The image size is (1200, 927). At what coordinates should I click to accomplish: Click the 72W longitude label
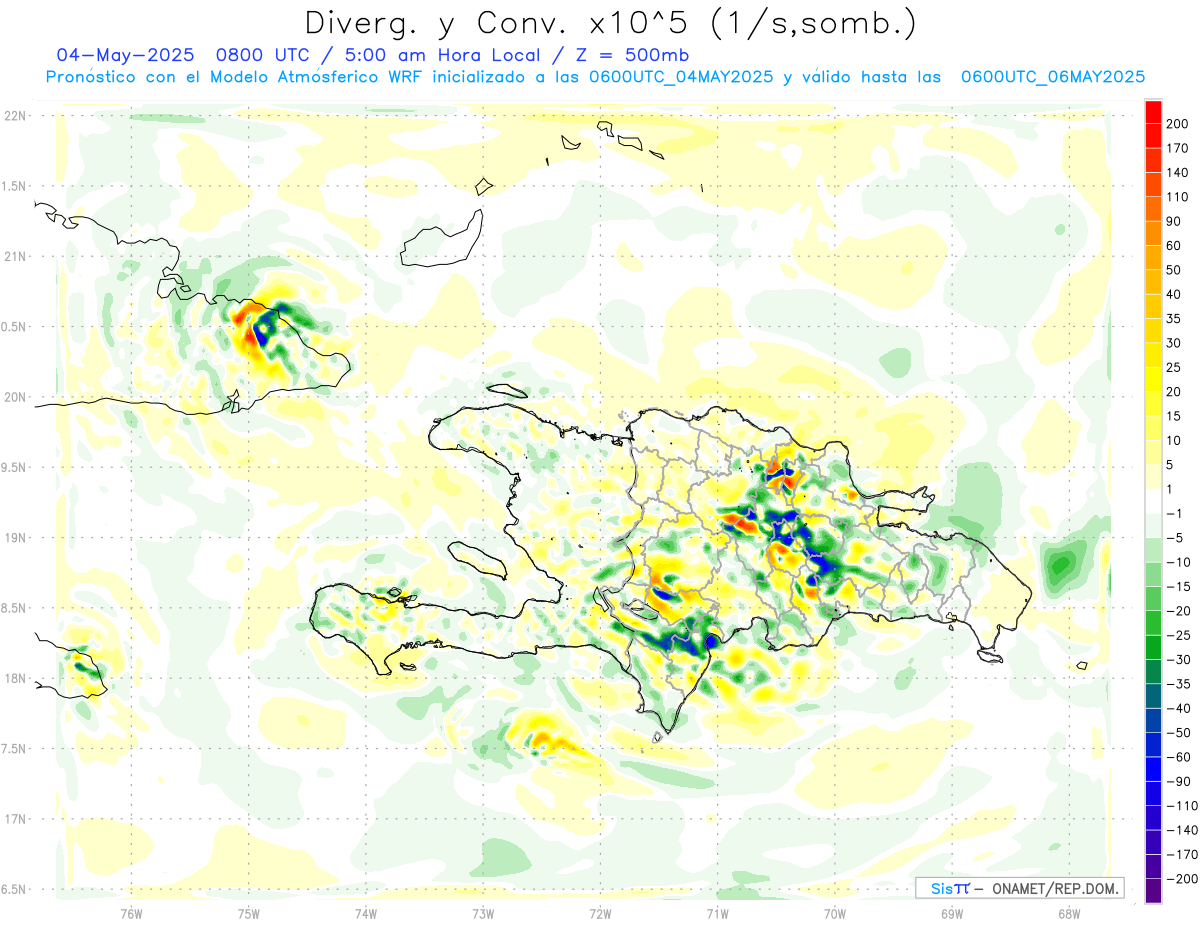601,913
